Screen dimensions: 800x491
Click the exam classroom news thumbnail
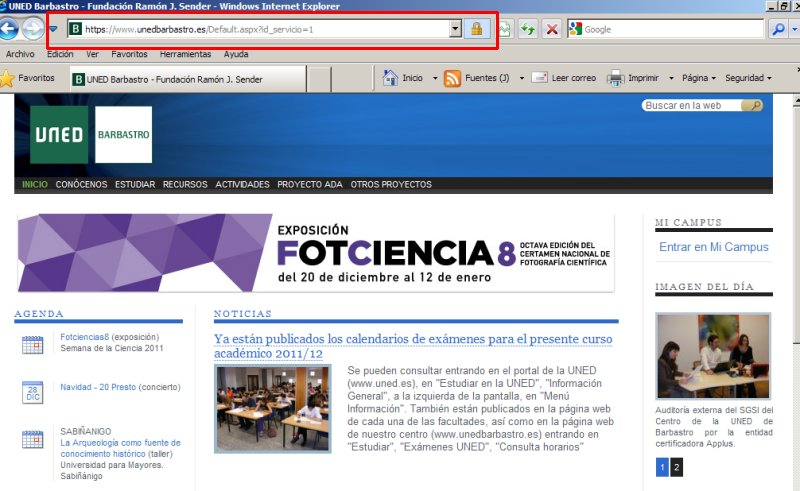pos(271,407)
